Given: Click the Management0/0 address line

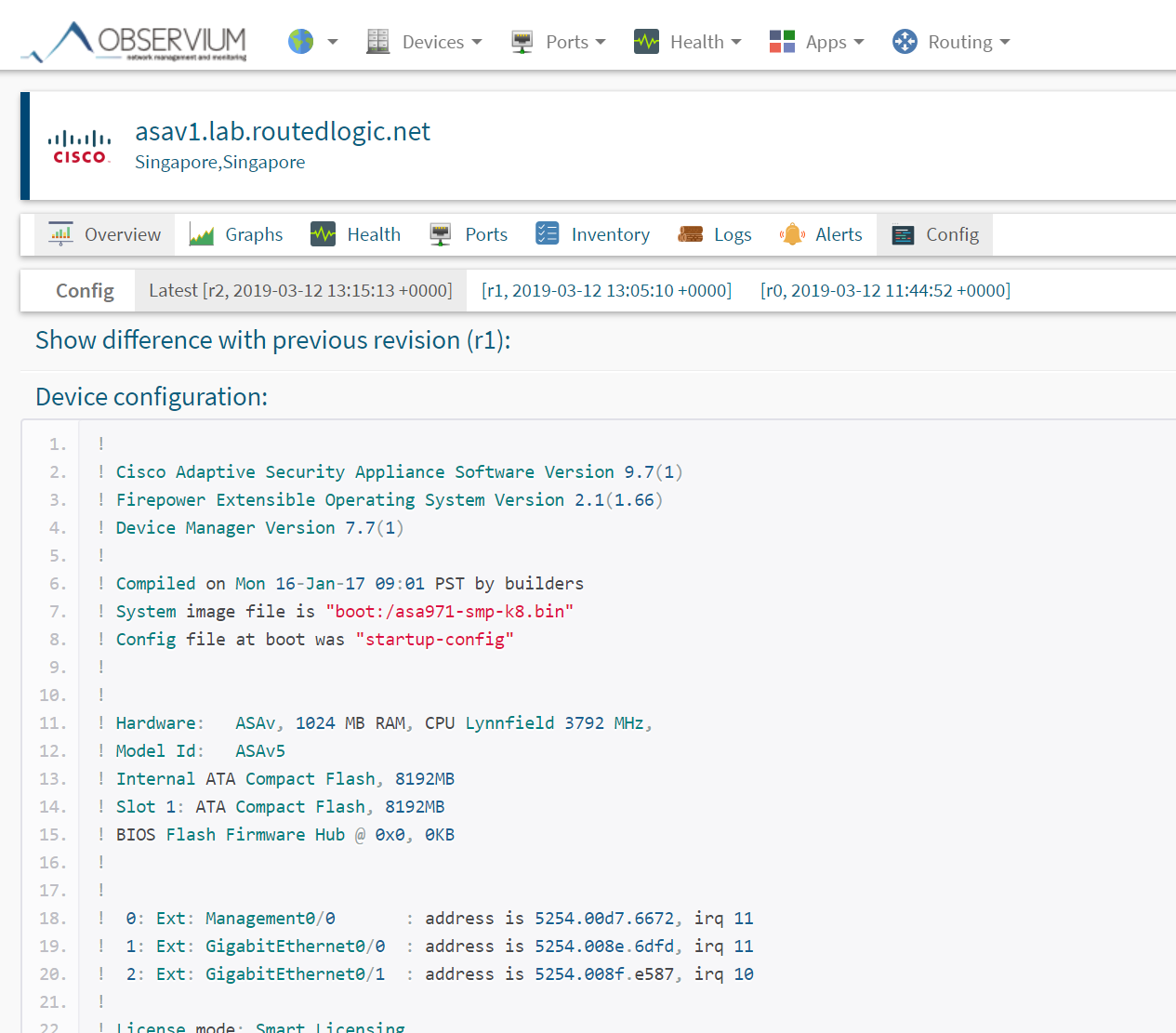Looking at the screenshot, I should click(x=426, y=919).
